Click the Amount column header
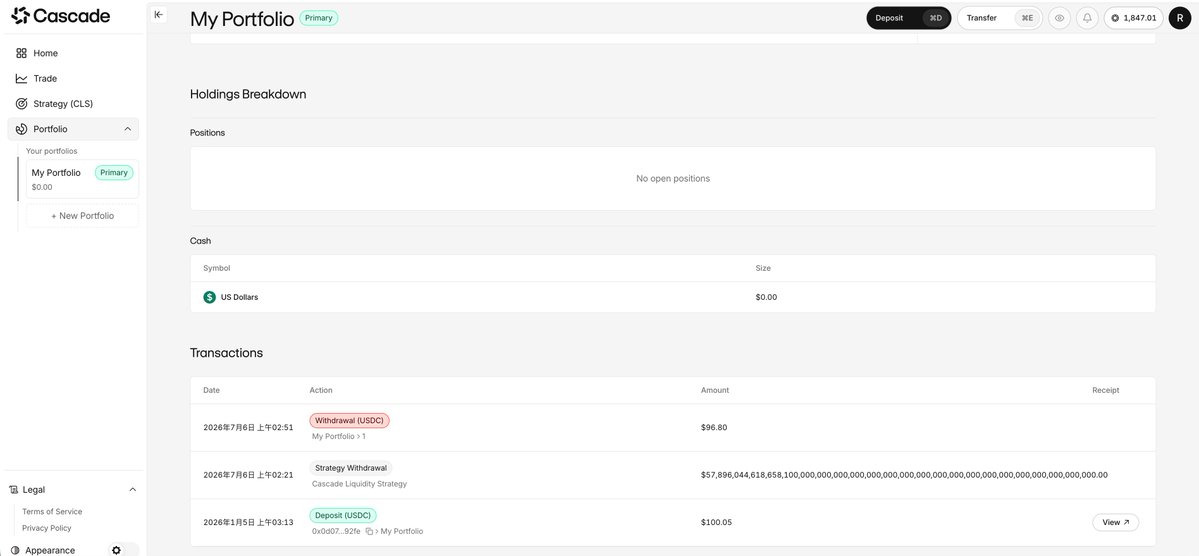Image resolution: width=1199 pixels, height=556 pixels. (715, 390)
